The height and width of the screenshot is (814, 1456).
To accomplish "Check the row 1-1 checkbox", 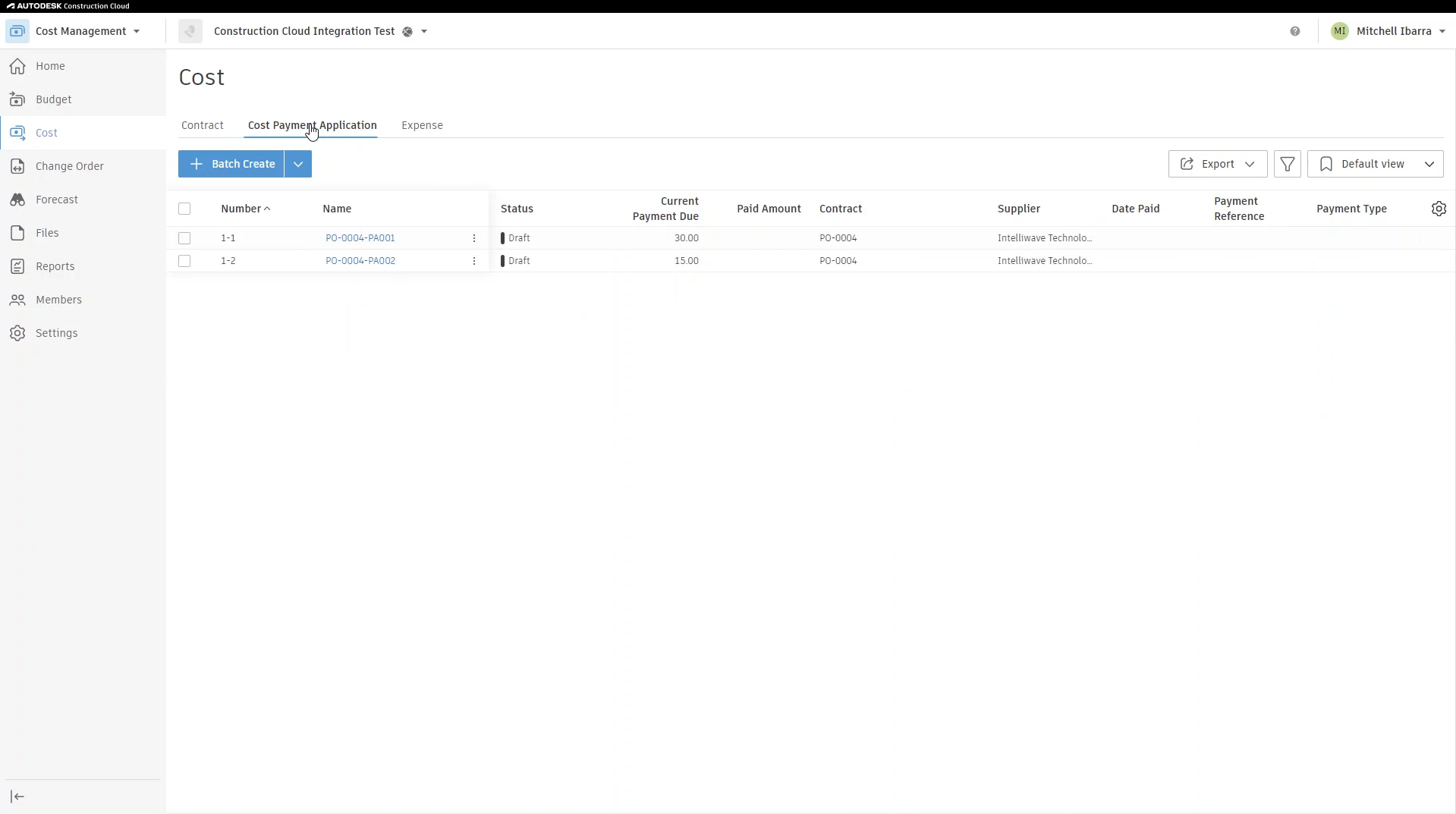I will pyautogui.click(x=184, y=238).
